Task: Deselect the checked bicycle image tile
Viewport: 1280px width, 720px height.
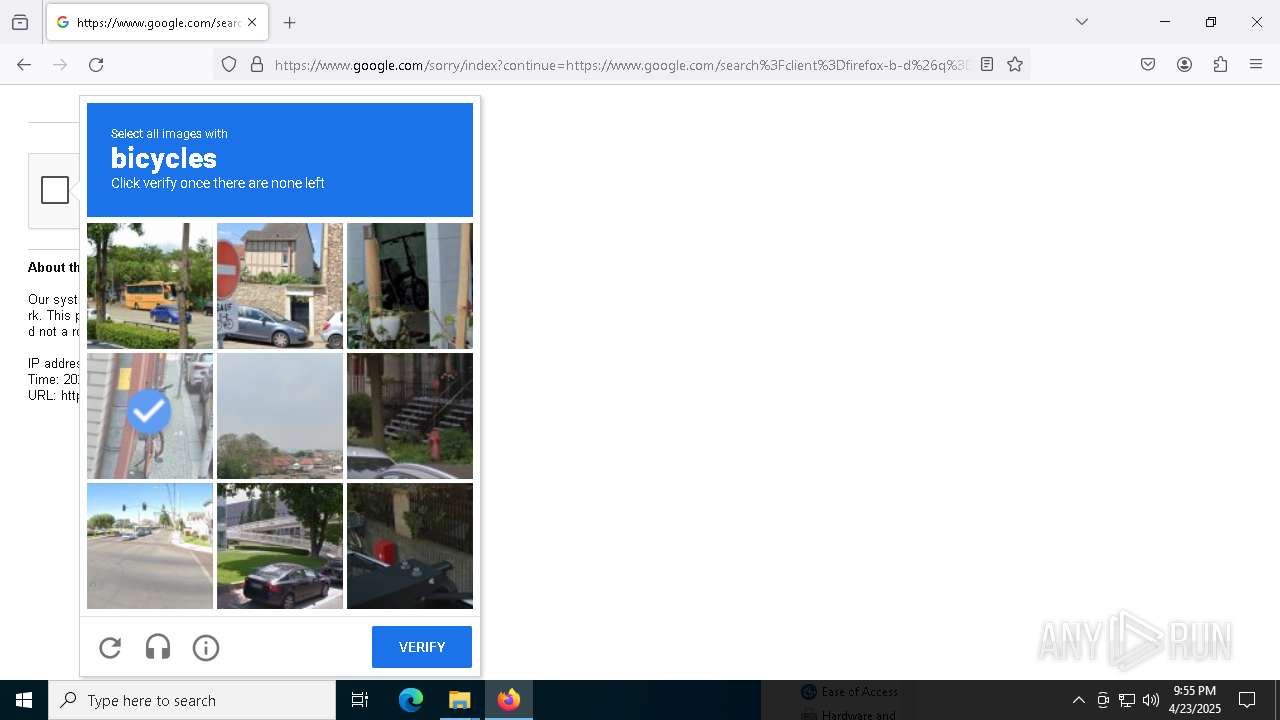Action: point(150,416)
